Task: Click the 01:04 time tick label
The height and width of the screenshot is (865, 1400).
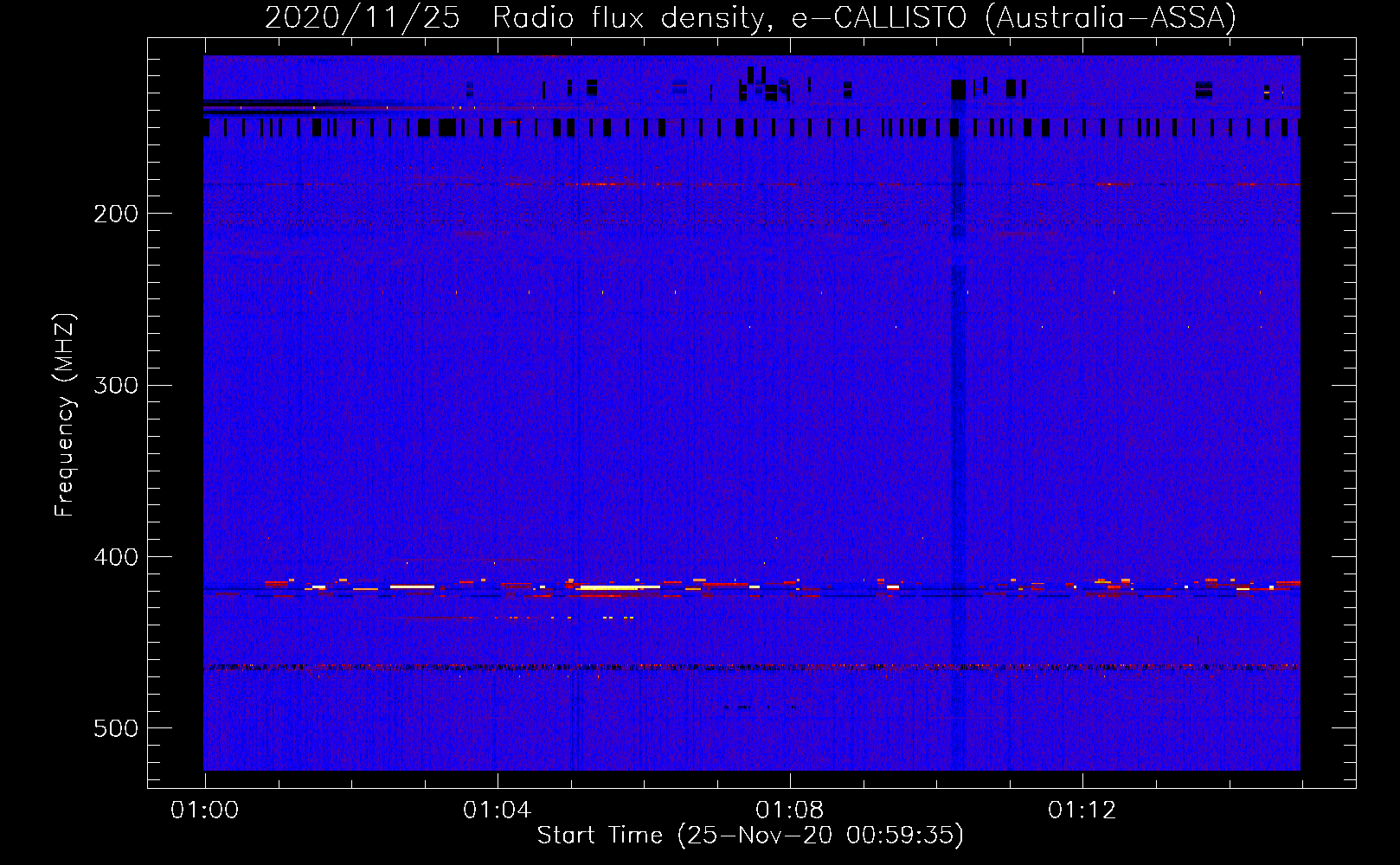Action: tap(497, 811)
